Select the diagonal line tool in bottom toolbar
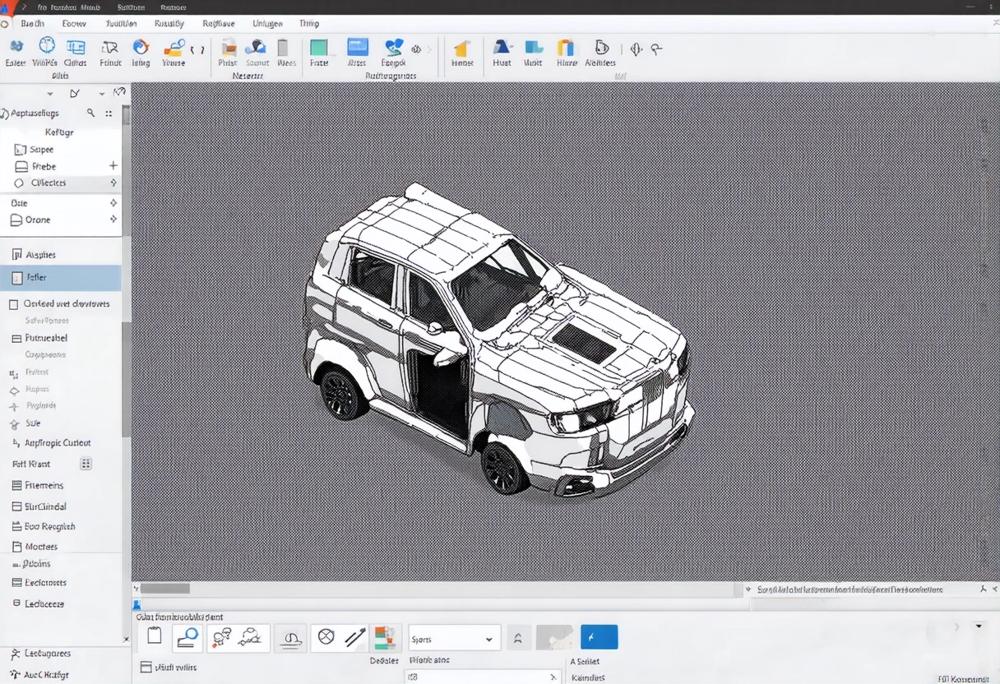This screenshot has height=684, width=1000. tap(354, 636)
